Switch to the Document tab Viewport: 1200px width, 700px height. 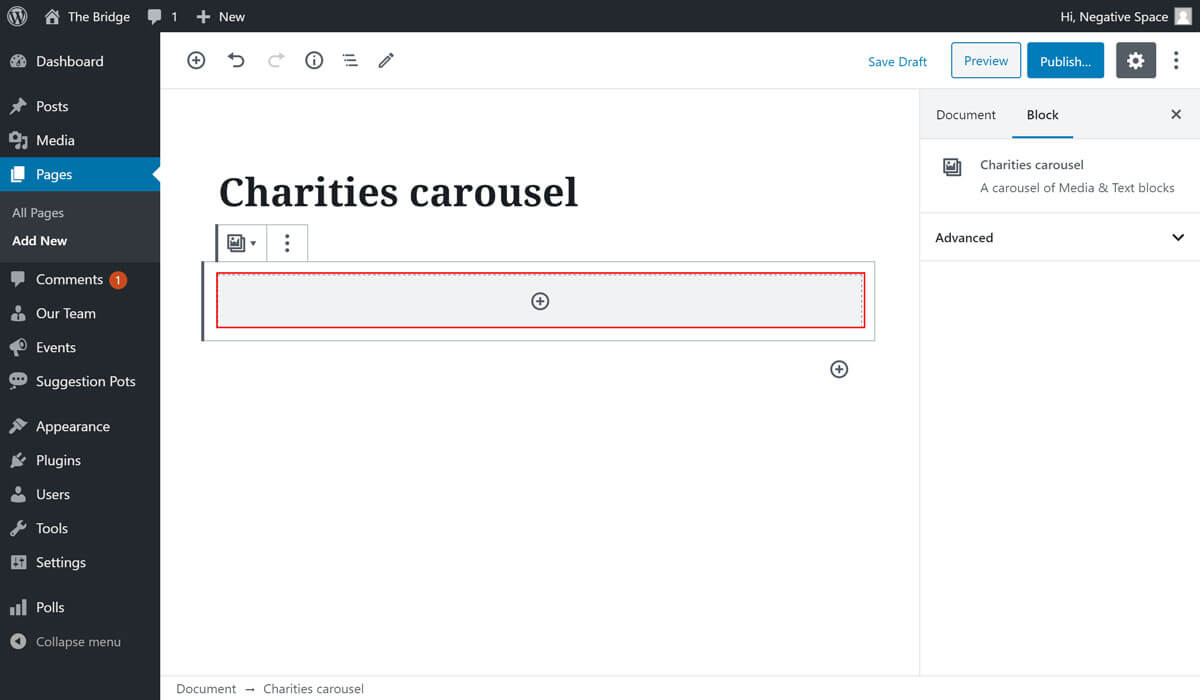[x=965, y=115]
